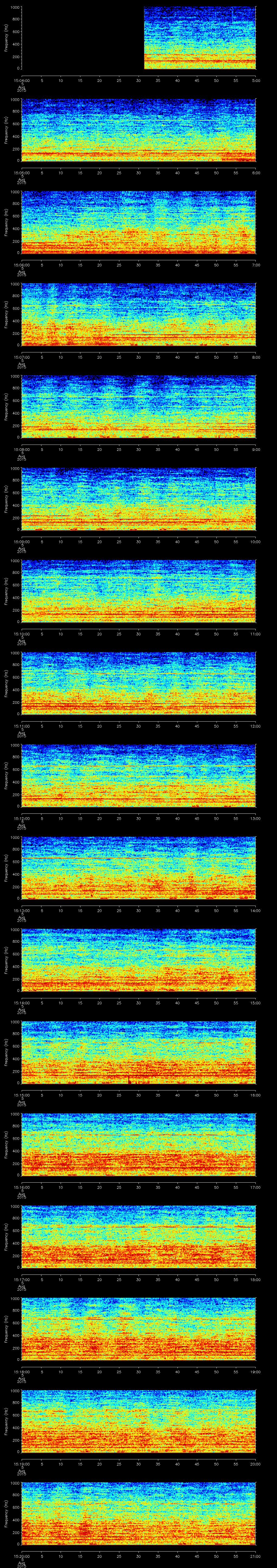Click the 15:04:00 start time label
Image resolution: width=277 pixels, height=1568 pixels.
[x=22, y=80]
